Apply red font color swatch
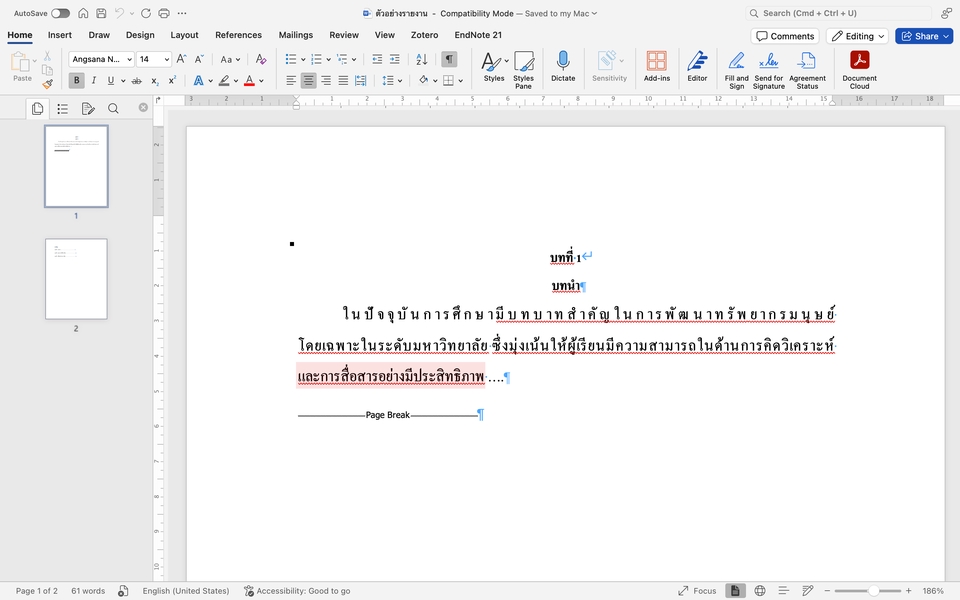This screenshot has height=600, width=960. pos(249,80)
